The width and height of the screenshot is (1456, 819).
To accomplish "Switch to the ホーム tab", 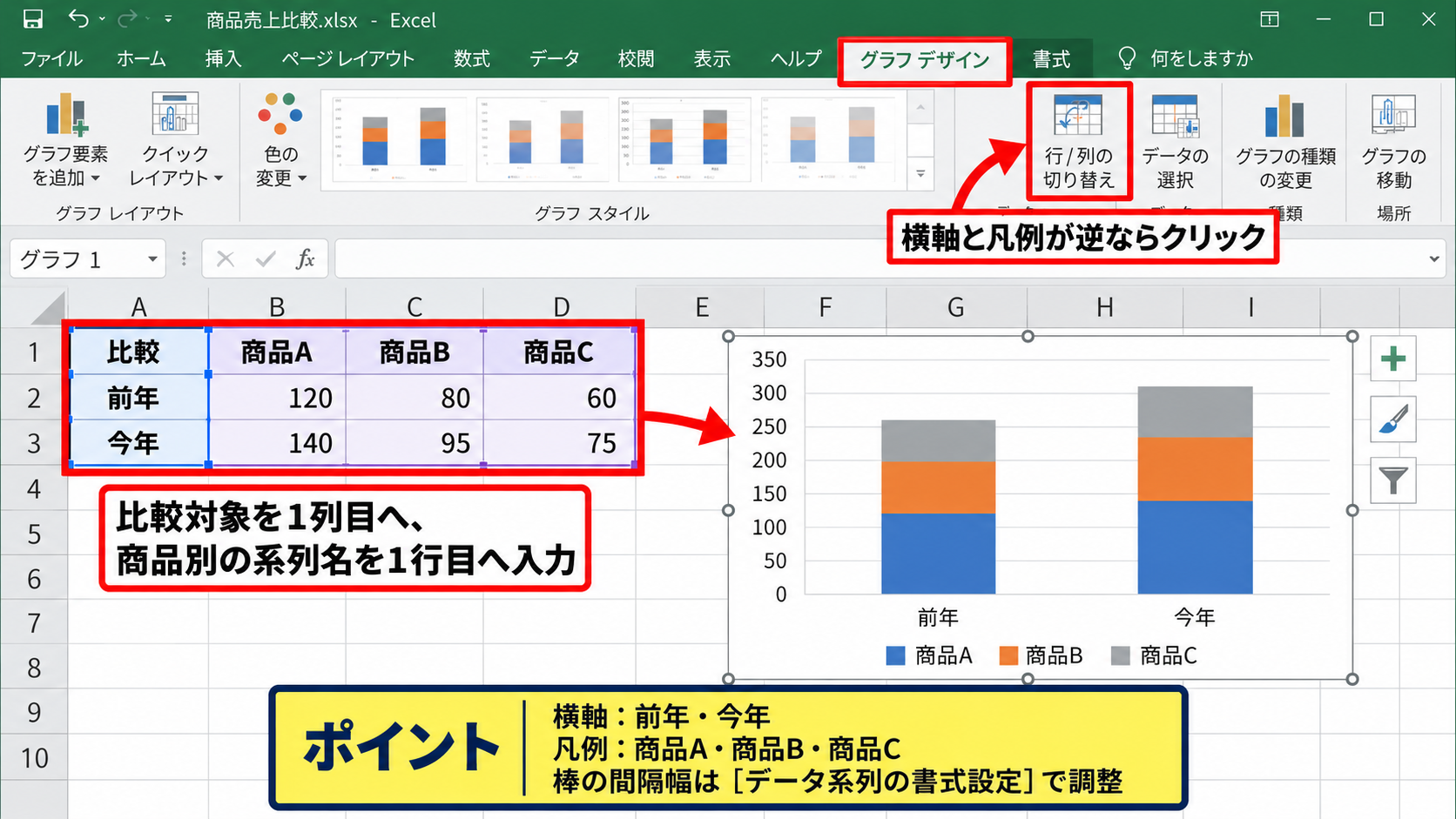I will [x=141, y=58].
